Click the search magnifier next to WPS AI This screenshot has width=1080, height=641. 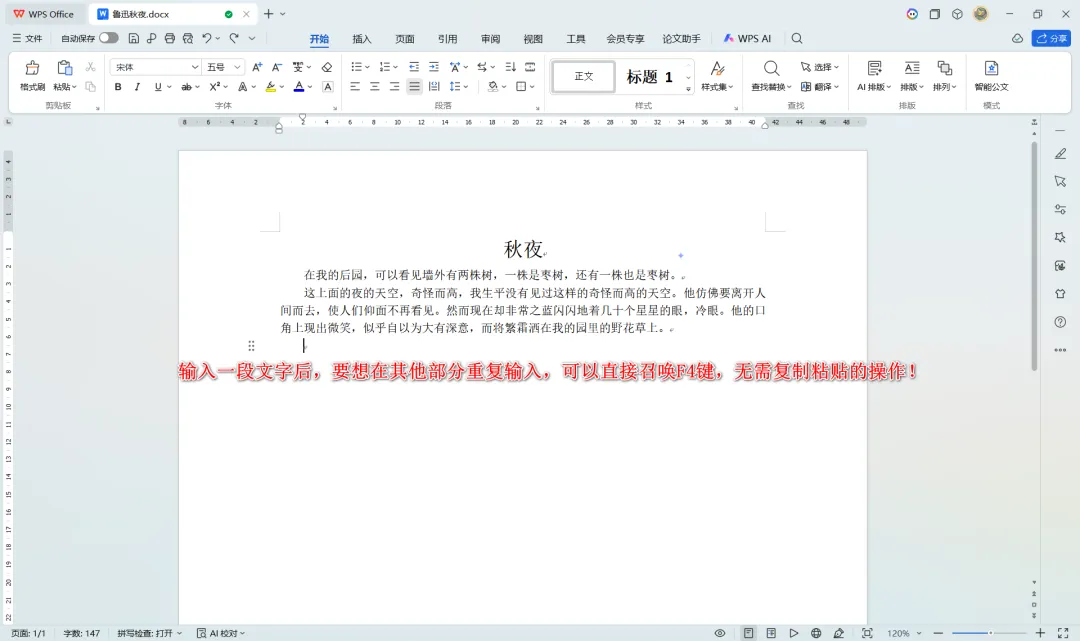coord(797,39)
